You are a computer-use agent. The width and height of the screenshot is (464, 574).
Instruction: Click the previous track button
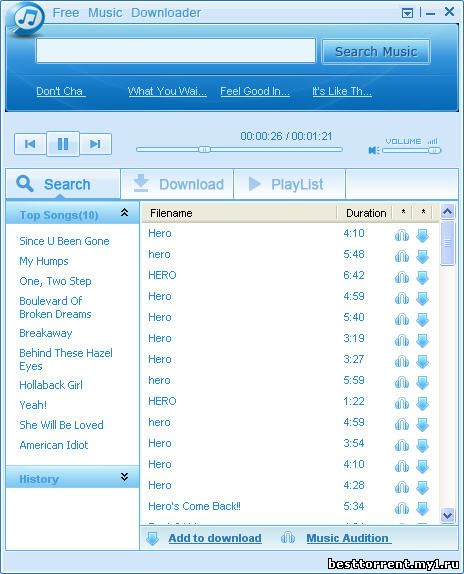click(x=30, y=144)
